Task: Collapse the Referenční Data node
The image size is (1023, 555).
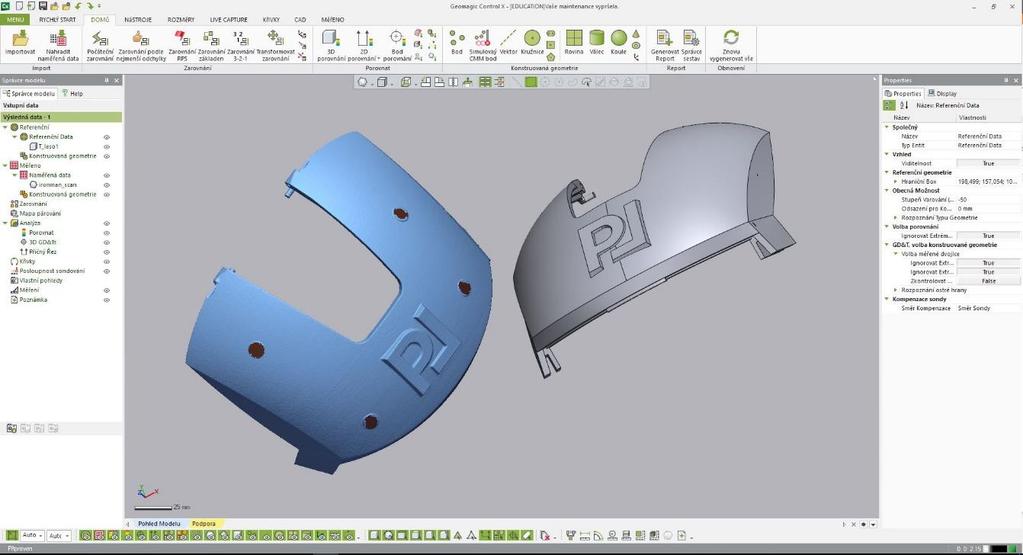Action: click(x=14, y=137)
